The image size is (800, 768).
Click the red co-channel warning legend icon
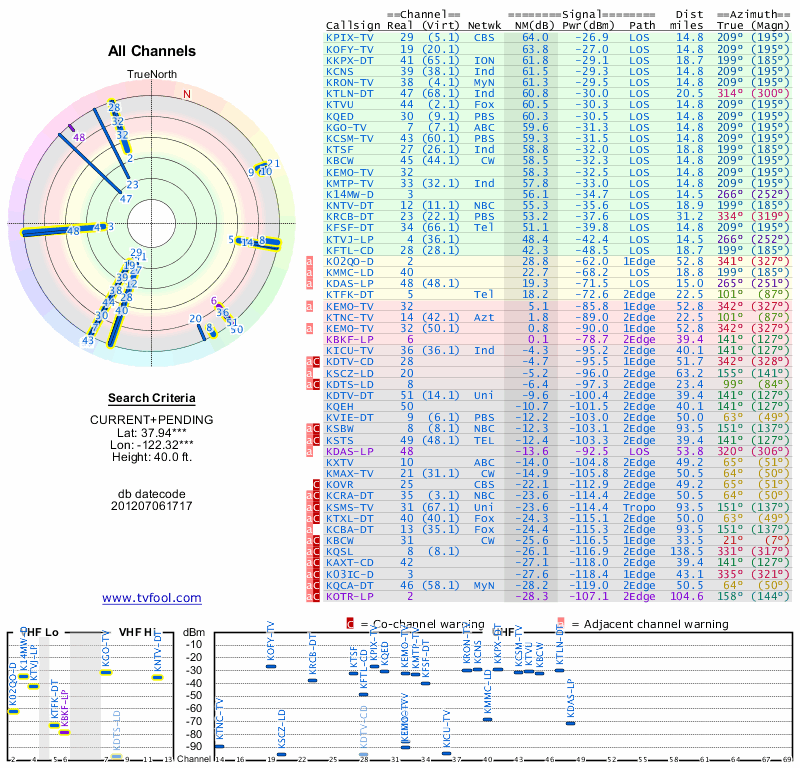(350, 624)
